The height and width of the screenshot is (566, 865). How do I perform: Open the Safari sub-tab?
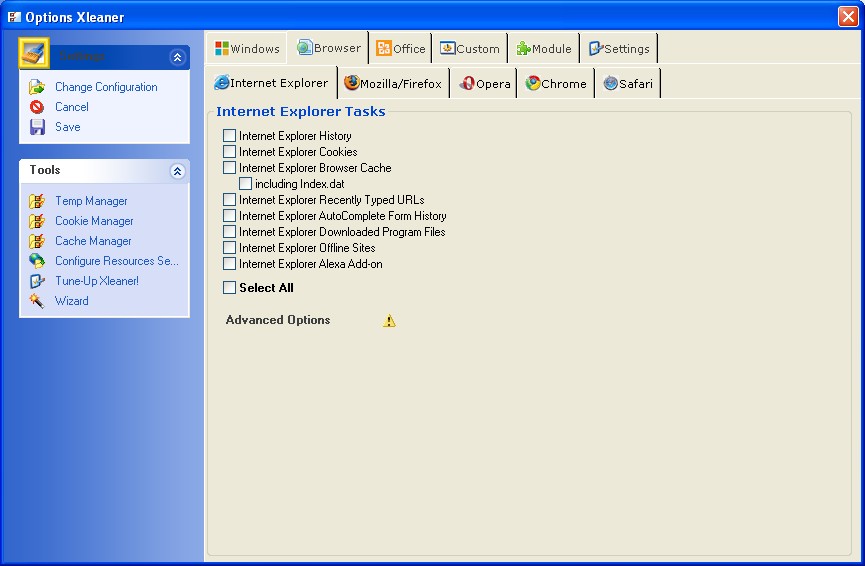tap(628, 83)
